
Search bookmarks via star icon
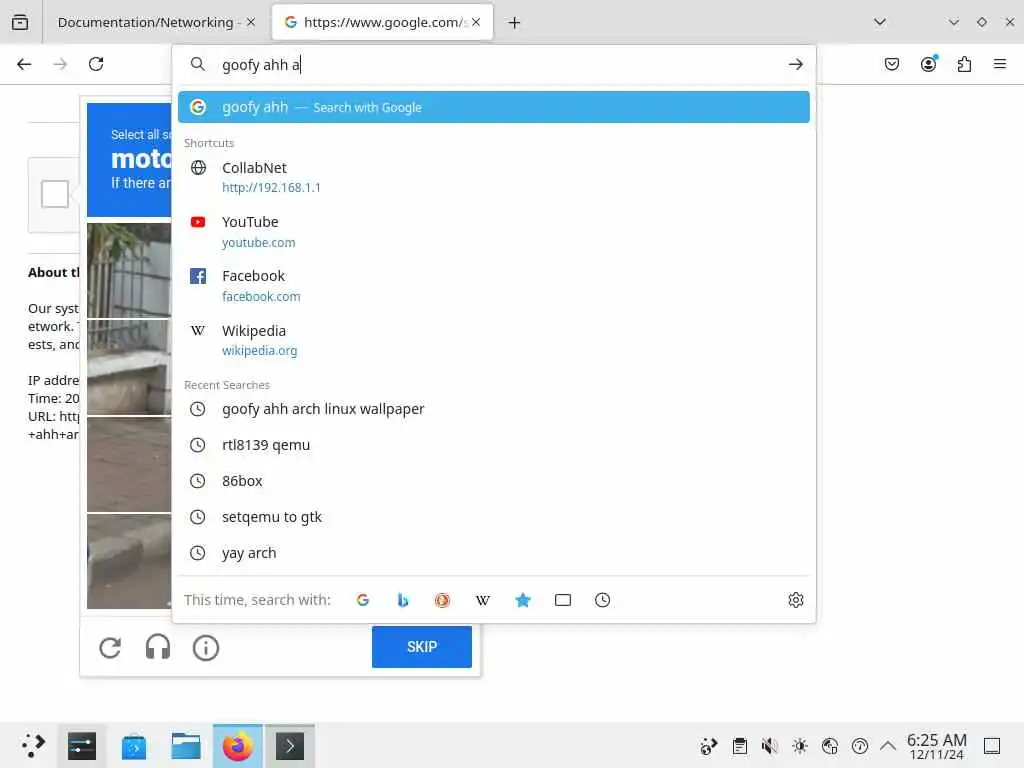pos(522,600)
